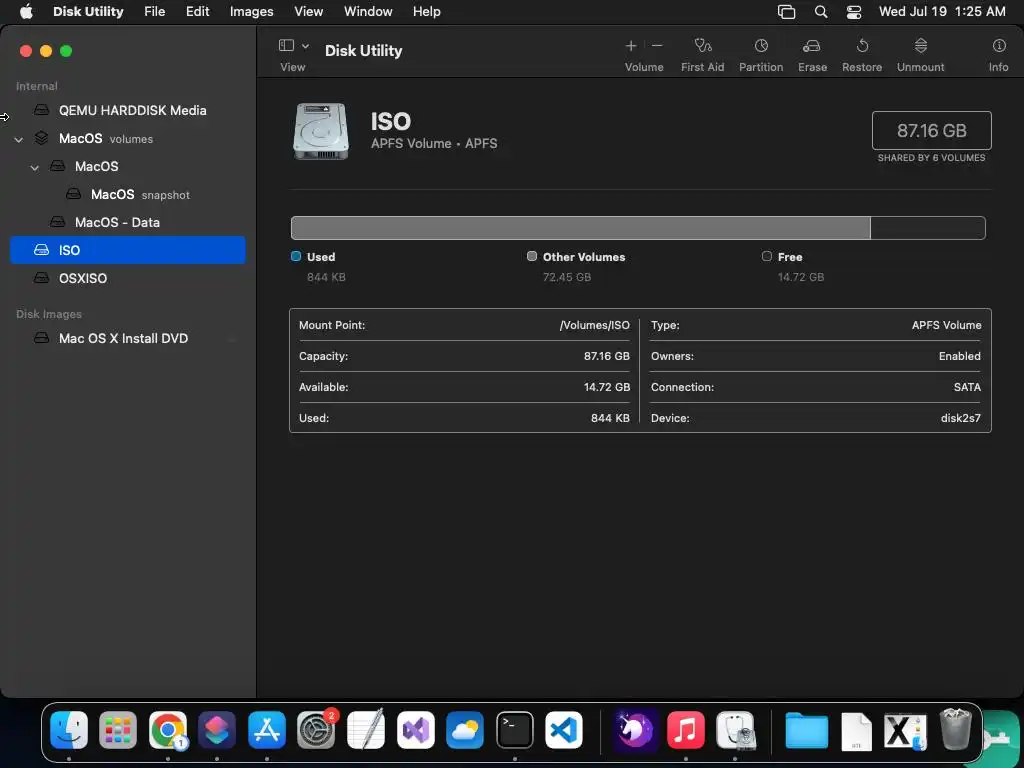Click the Other Volumes legend swatch
The width and height of the screenshot is (1024, 768).
[x=532, y=256]
